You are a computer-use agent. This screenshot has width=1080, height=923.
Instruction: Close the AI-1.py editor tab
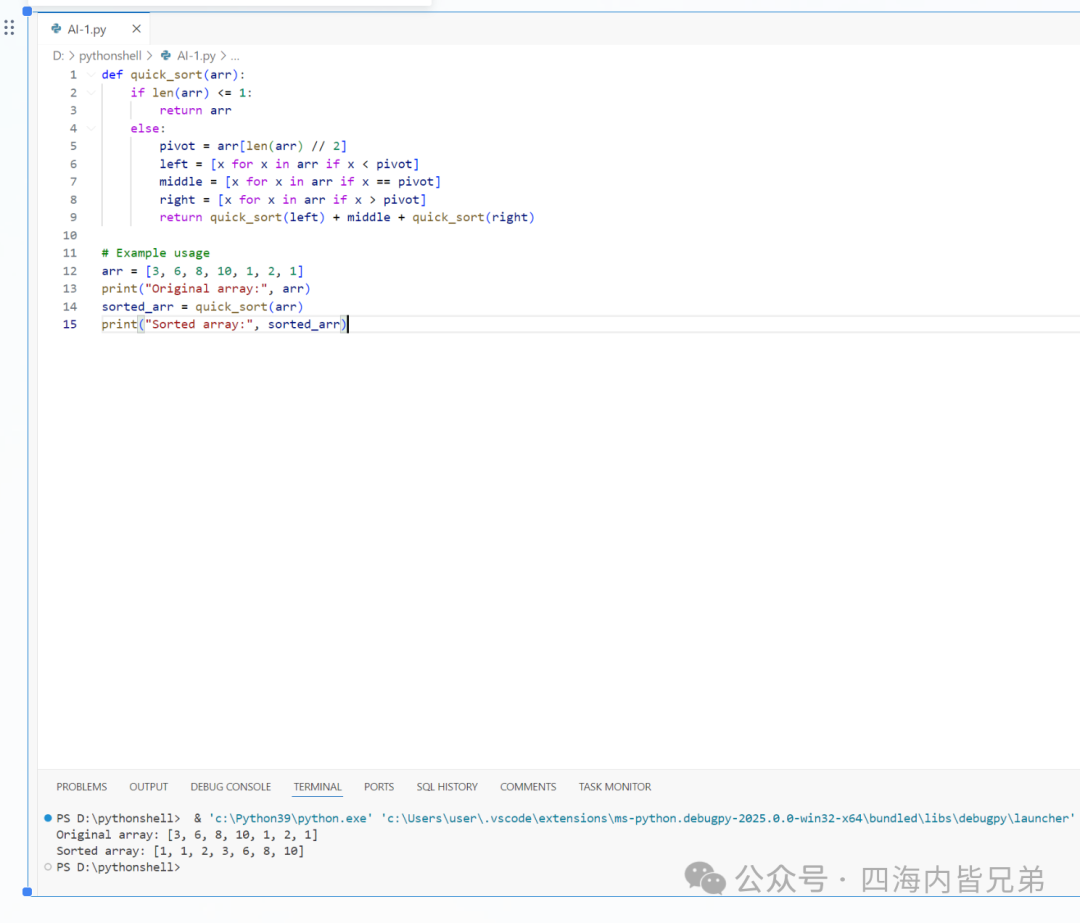(x=136, y=29)
